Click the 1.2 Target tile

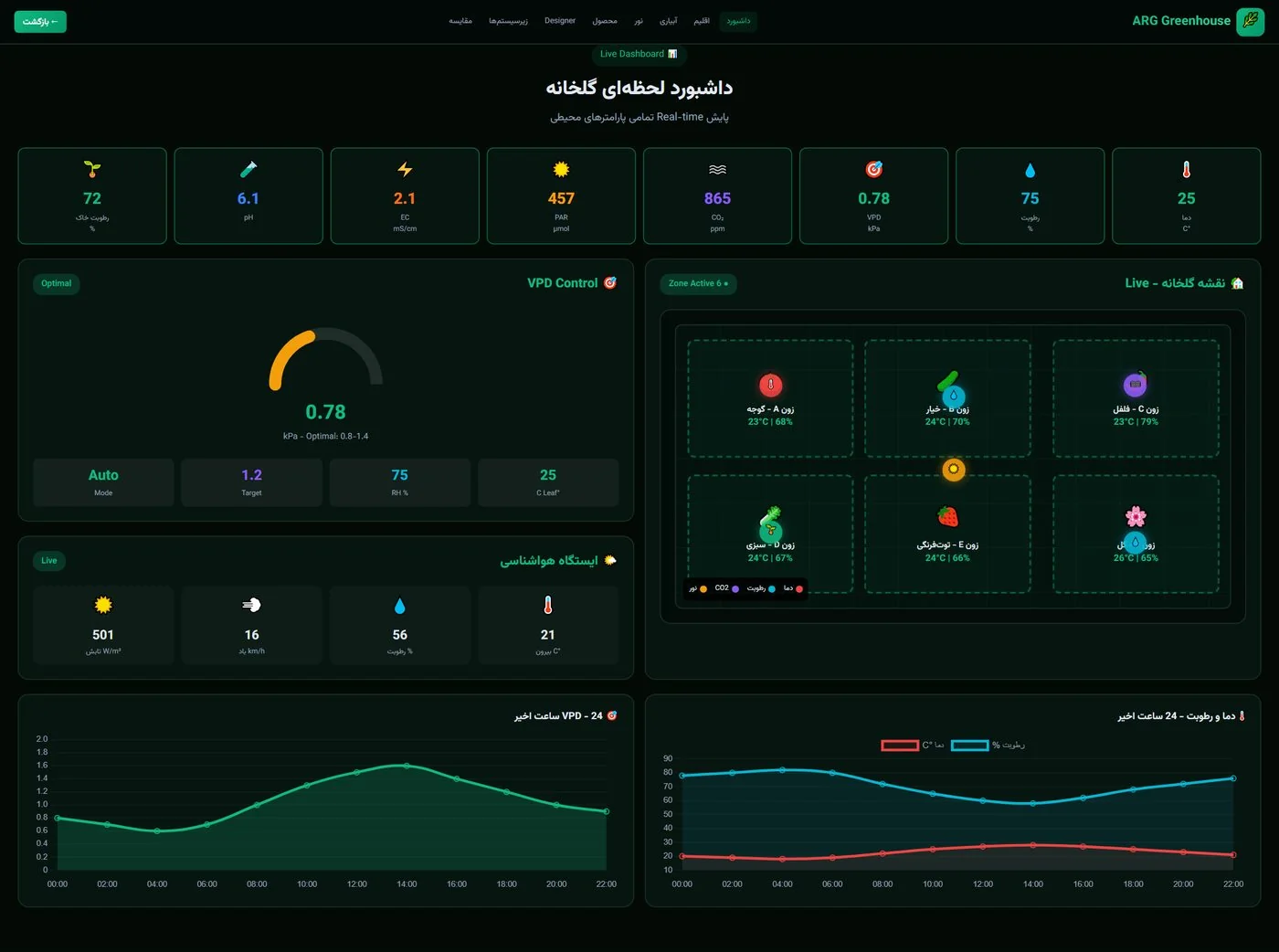click(251, 482)
